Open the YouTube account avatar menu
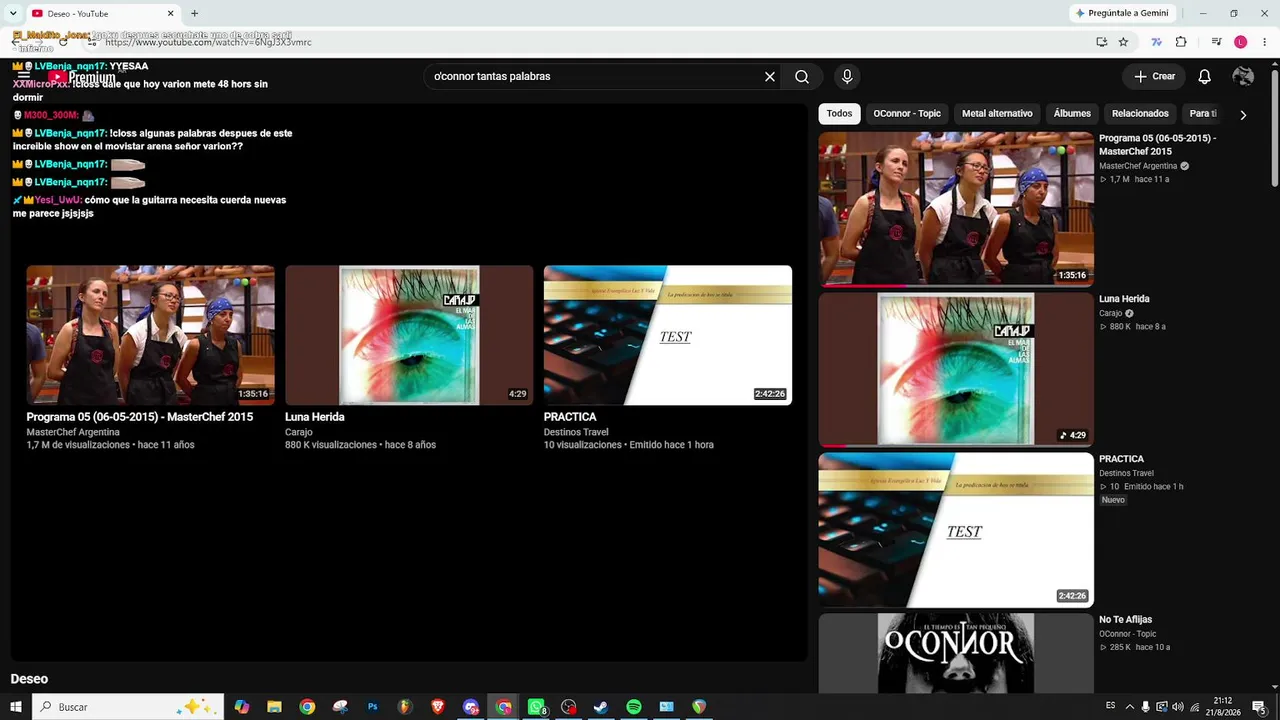 1243,77
